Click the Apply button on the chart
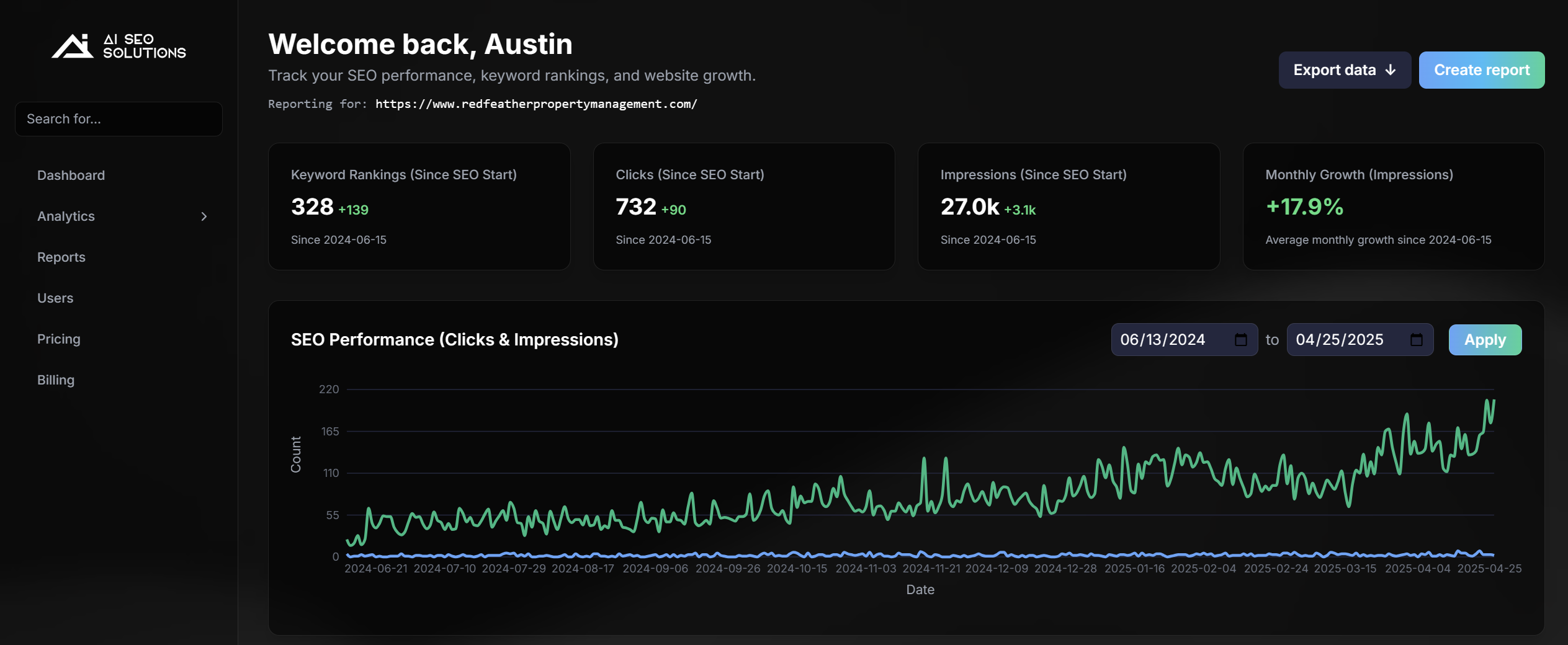 (x=1484, y=339)
